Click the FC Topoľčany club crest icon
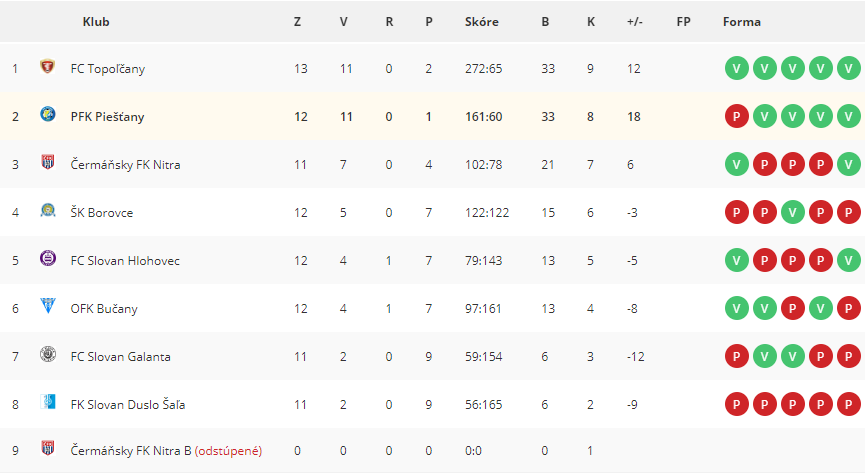 pos(48,67)
